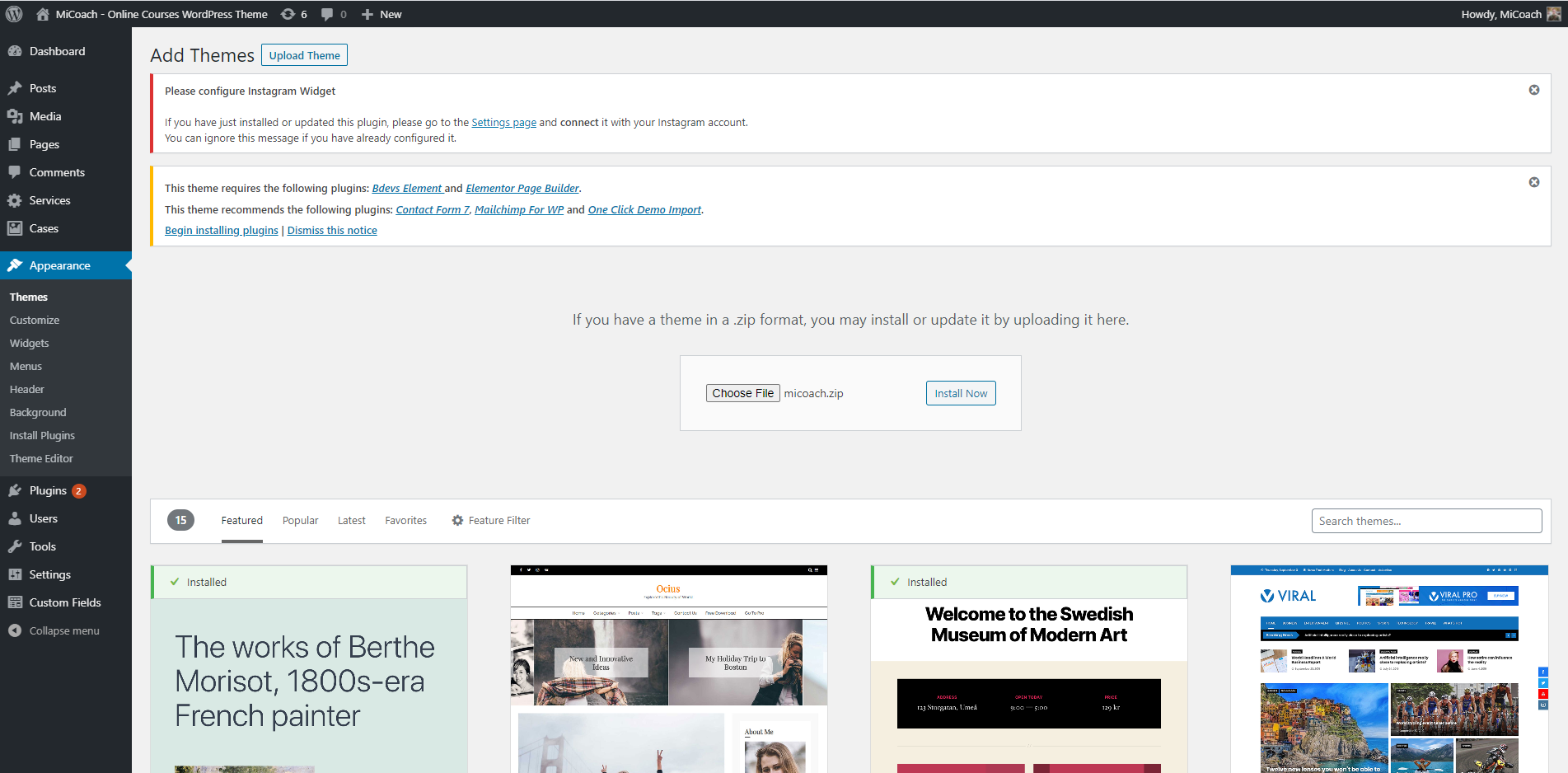Open Themes submenu item

pos(29,297)
